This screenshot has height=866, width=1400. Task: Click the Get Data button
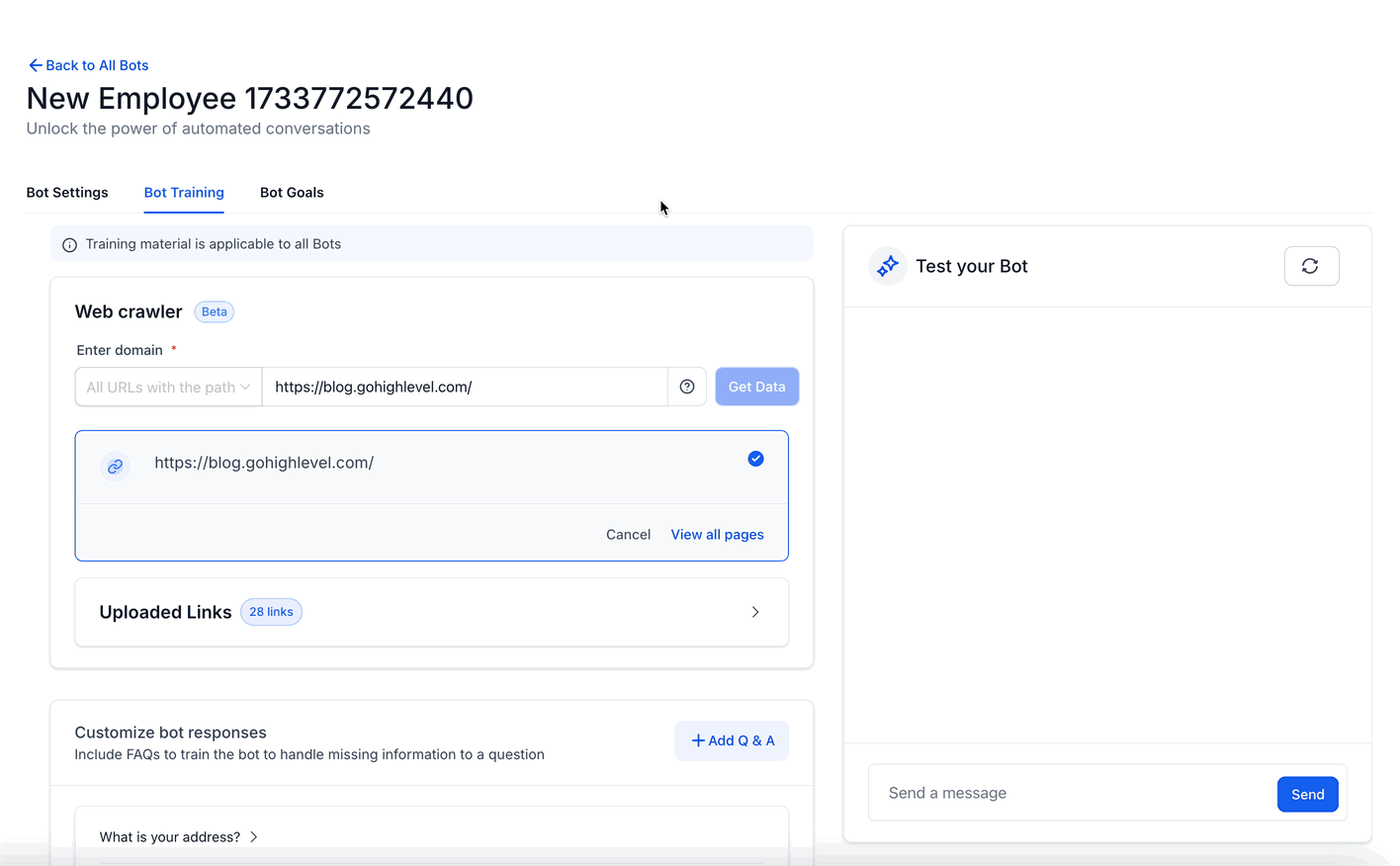(x=756, y=387)
